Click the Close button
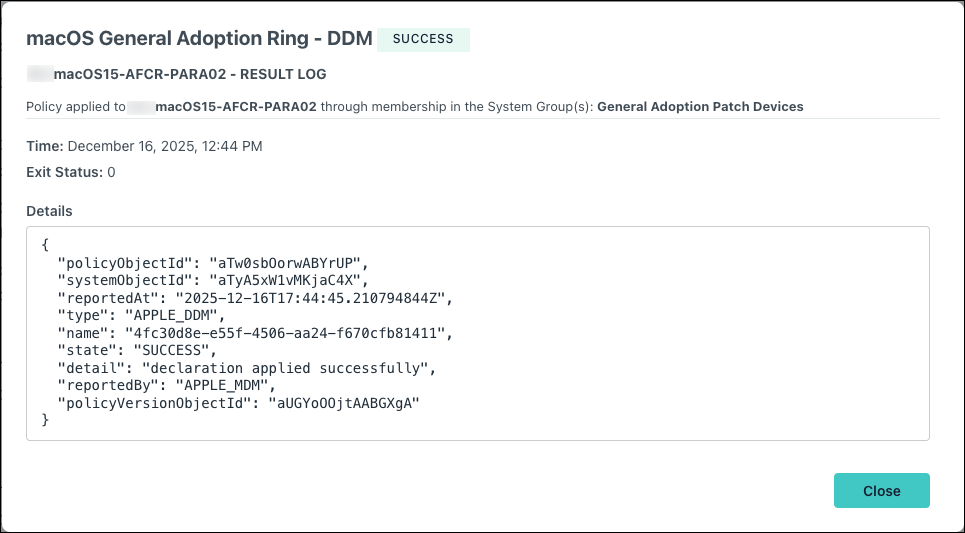965x533 pixels. [881, 491]
